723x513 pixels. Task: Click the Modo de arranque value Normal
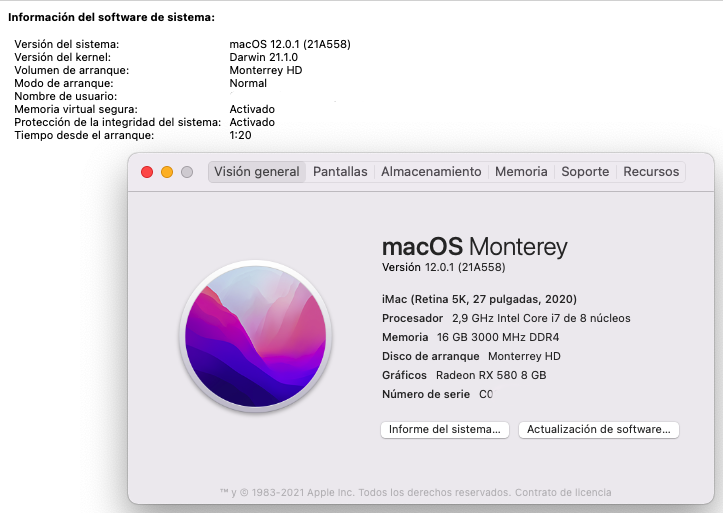[248, 83]
